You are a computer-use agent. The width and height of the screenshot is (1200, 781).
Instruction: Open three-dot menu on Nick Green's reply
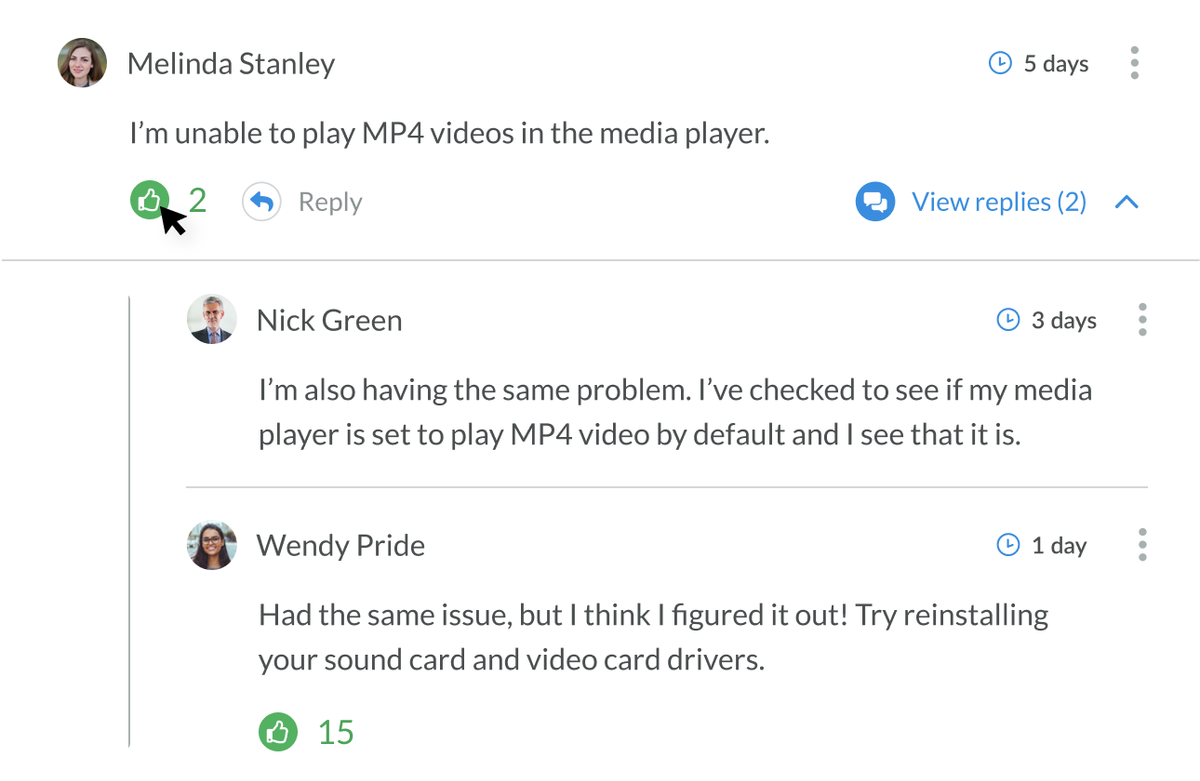pyautogui.click(x=1142, y=320)
